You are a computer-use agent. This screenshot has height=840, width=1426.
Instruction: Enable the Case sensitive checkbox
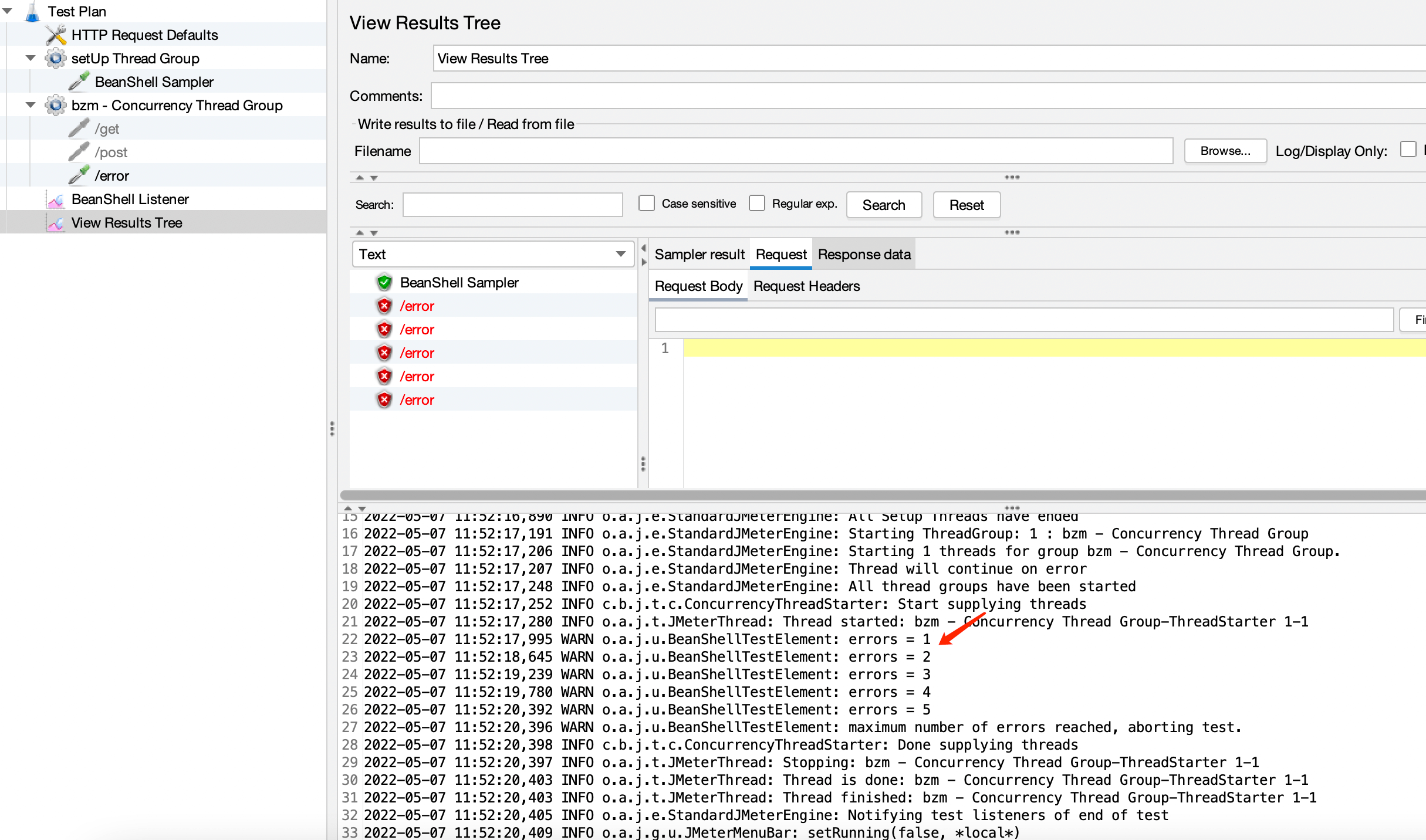click(x=646, y=204)
